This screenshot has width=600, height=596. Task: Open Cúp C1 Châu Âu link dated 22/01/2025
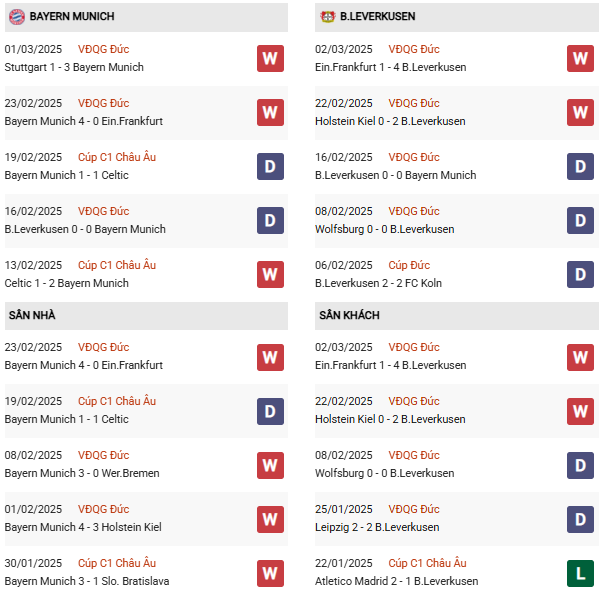click(427, 563)
